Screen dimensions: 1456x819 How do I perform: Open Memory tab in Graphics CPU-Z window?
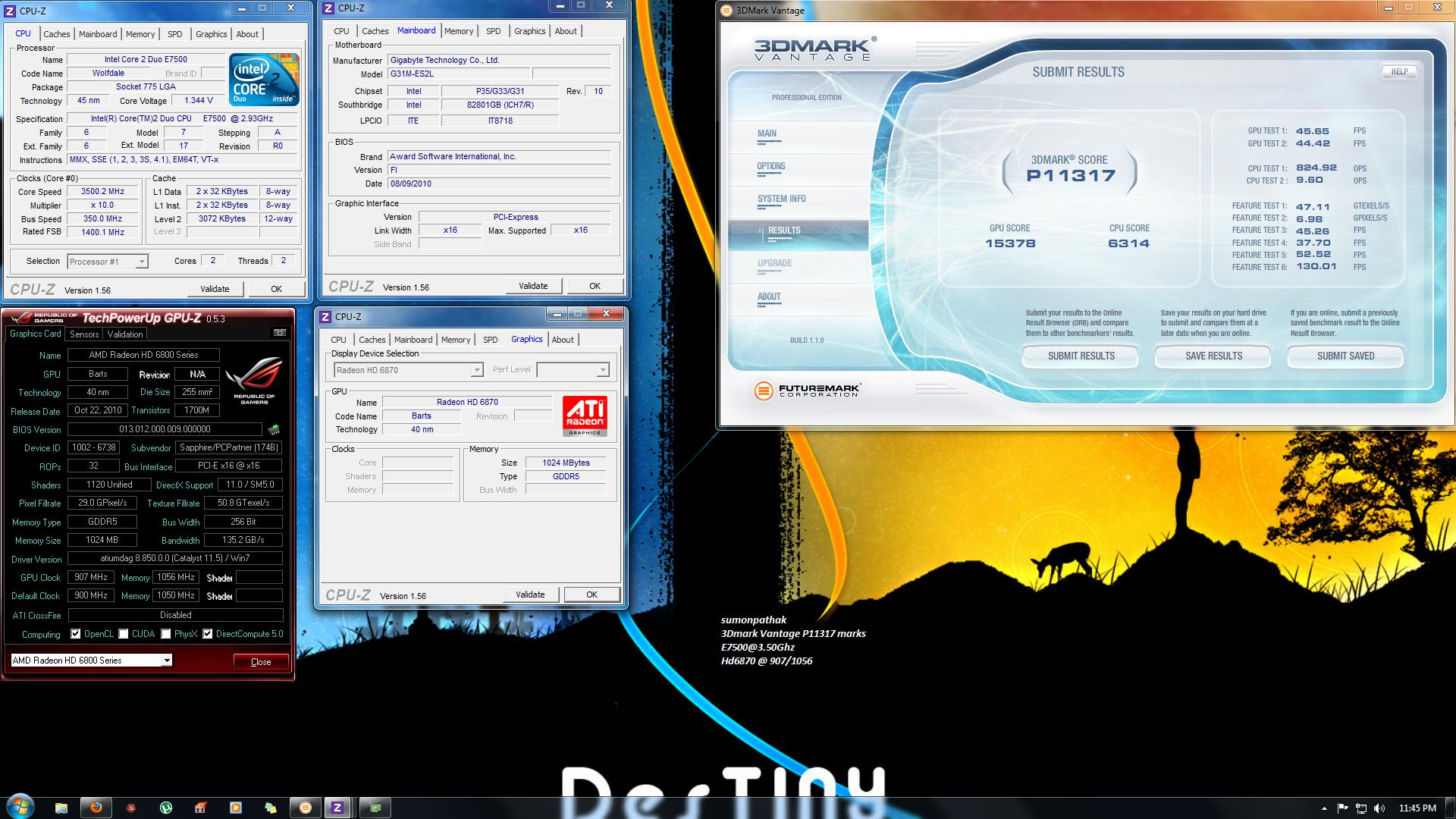click(x=456, y=340)
